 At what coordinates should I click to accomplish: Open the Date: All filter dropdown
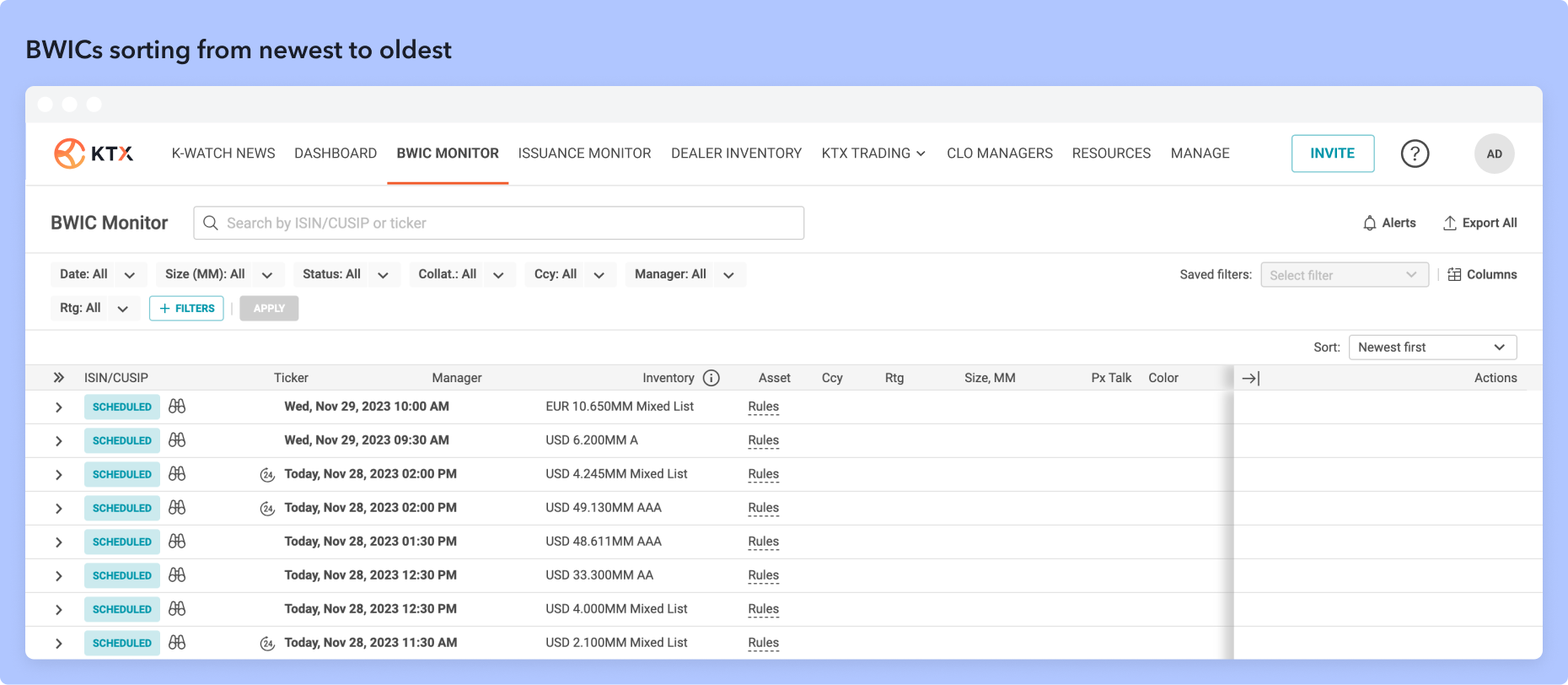pos(98,275)
